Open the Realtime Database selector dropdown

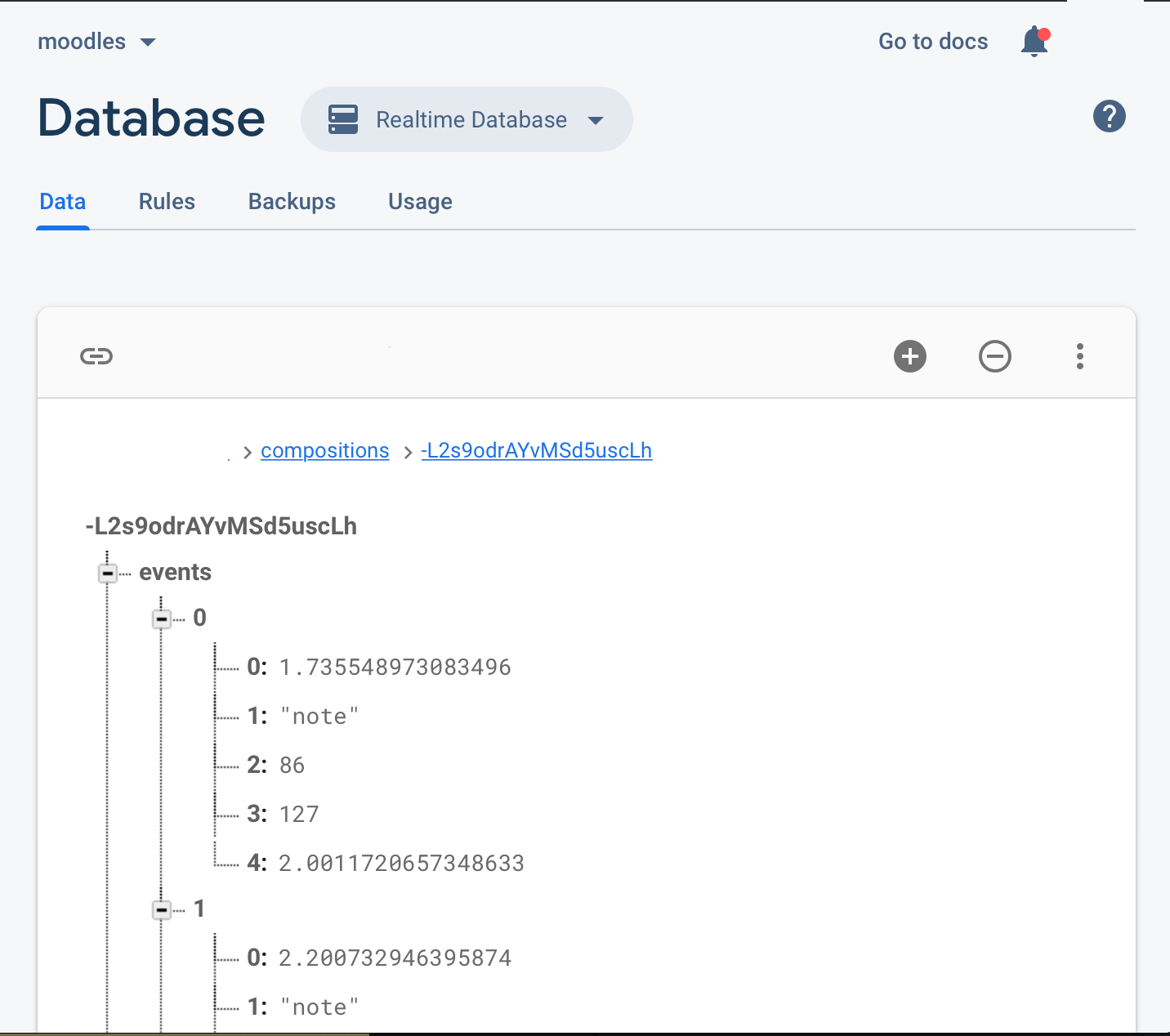coord(596,120)
